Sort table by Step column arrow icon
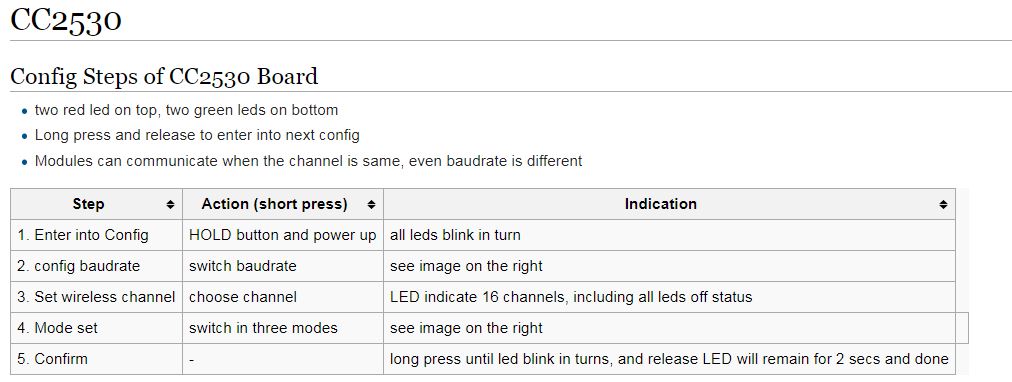The image size is (1012, 382). tap(170, 205)
